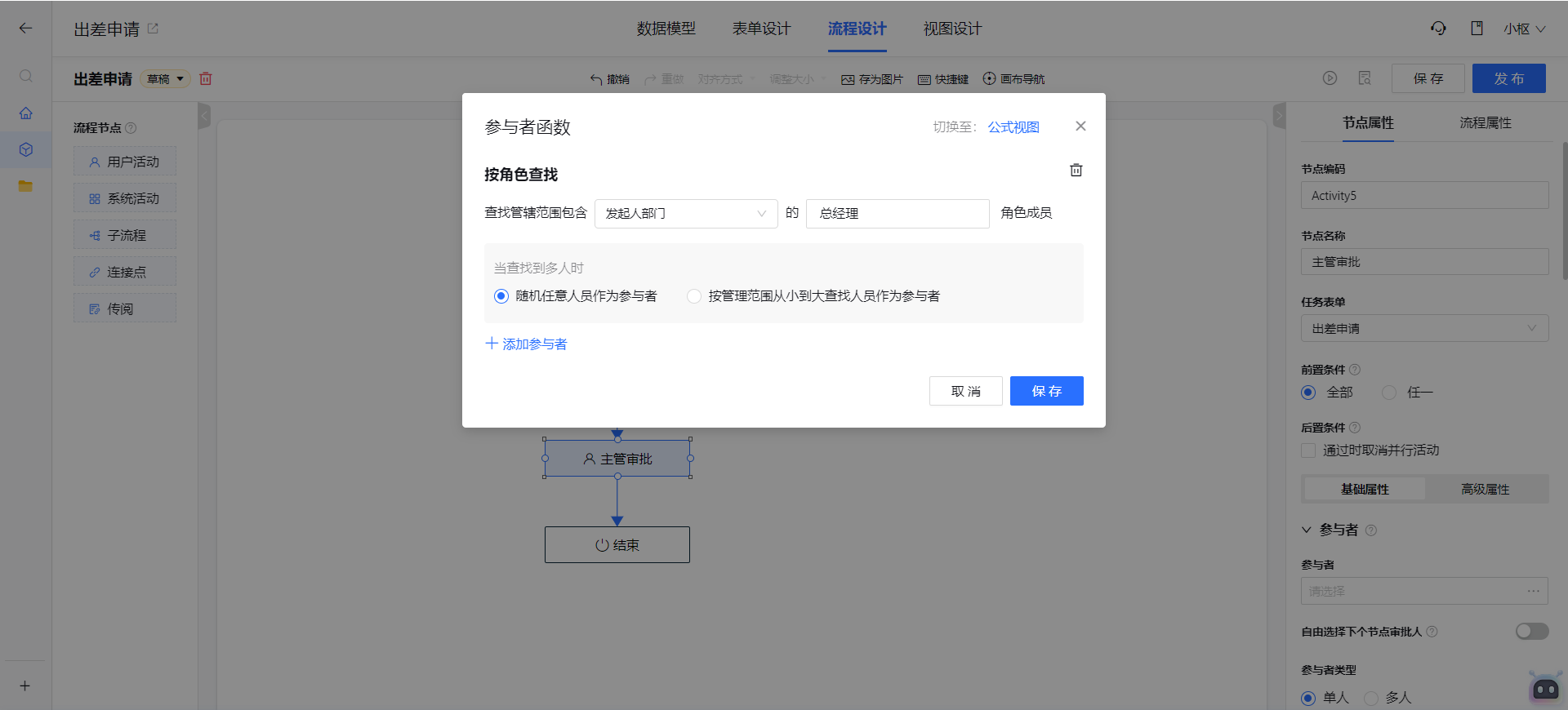Open 参与者 selector ellipsis field
The image size is (1568, 710).
(x=1424, y=591)
